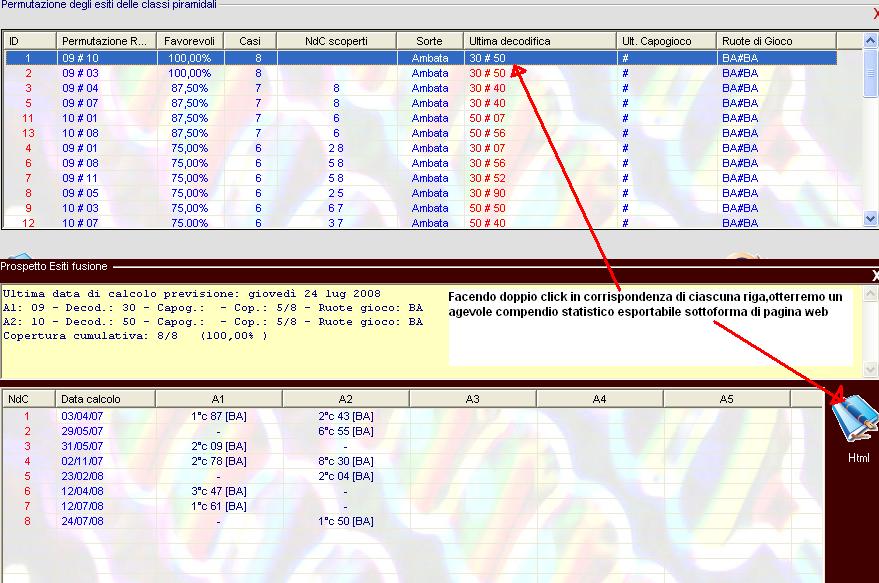Click Ultima data di calcolo previsione line
879x583 pixels.
point(192,294)
